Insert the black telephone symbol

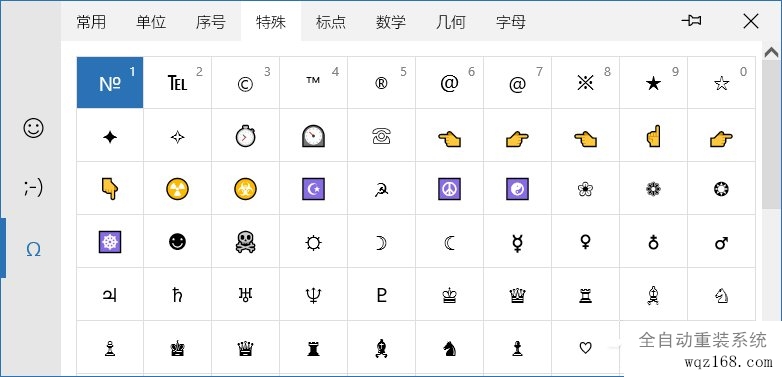click(381, 136)
